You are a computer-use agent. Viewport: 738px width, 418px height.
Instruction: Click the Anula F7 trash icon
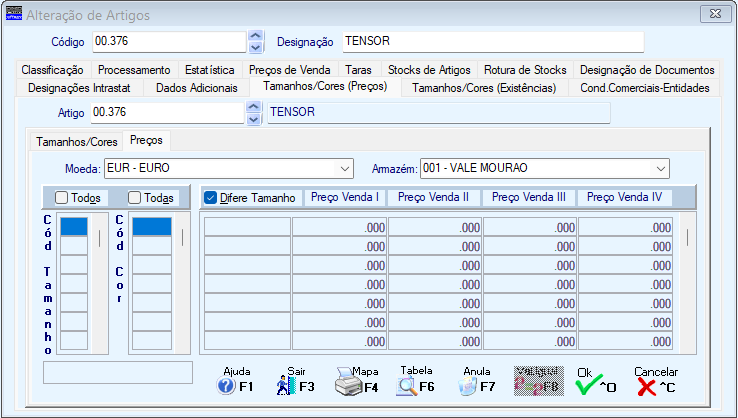coord(469,385)
